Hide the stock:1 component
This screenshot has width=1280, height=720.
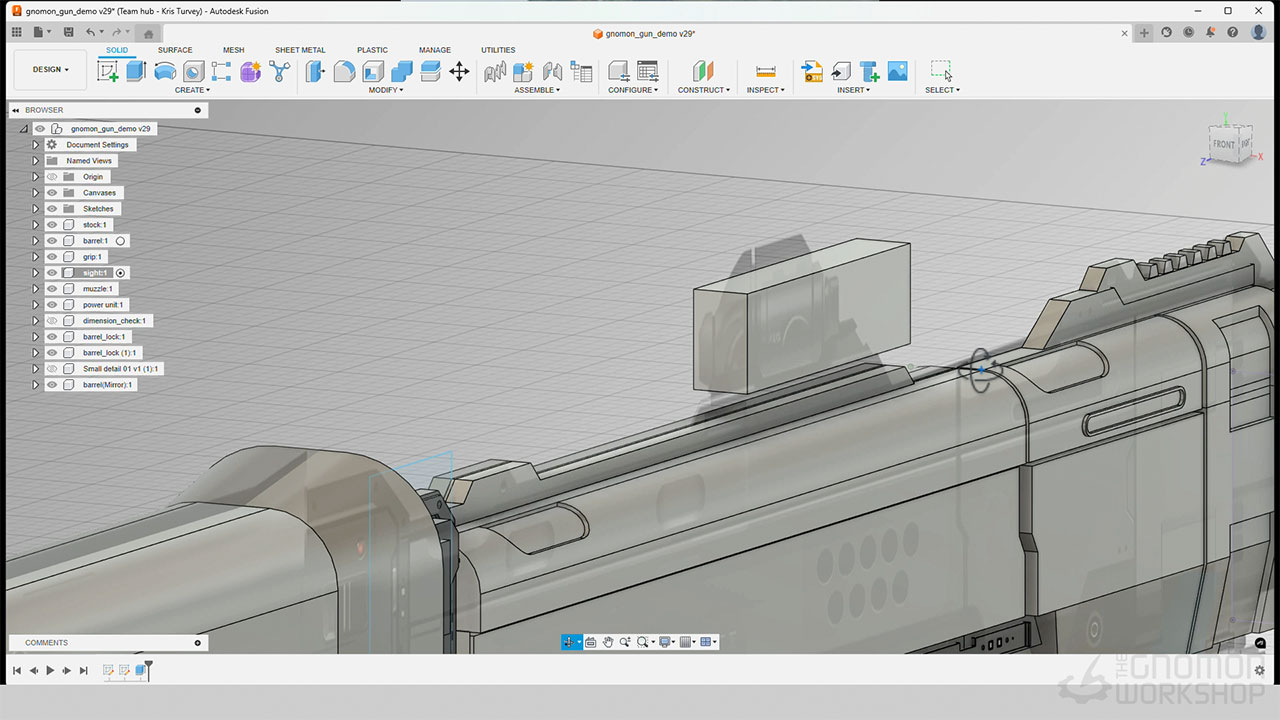click(52, 225)
